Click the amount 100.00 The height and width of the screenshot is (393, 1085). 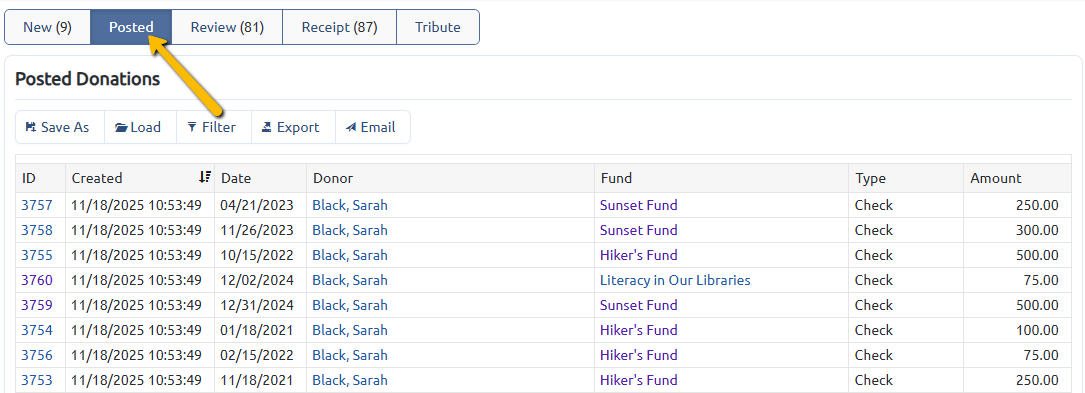click(1037, 330)
